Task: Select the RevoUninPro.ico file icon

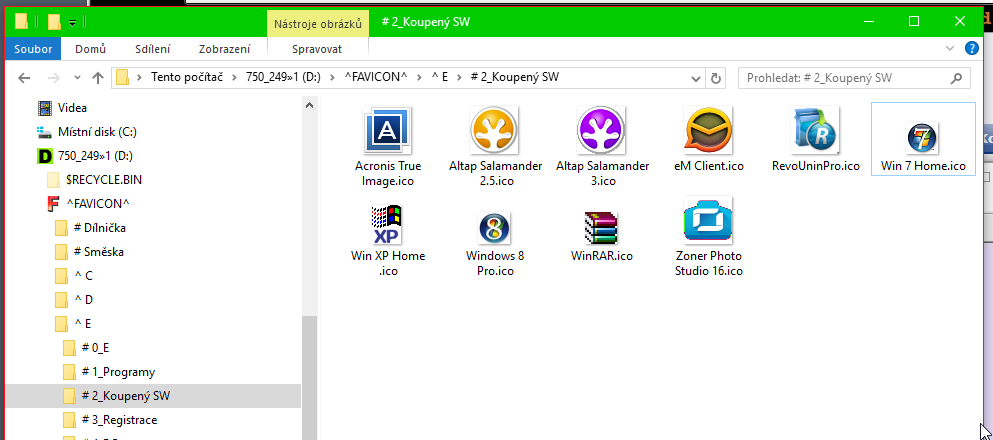Action: [x=816, y=131]
